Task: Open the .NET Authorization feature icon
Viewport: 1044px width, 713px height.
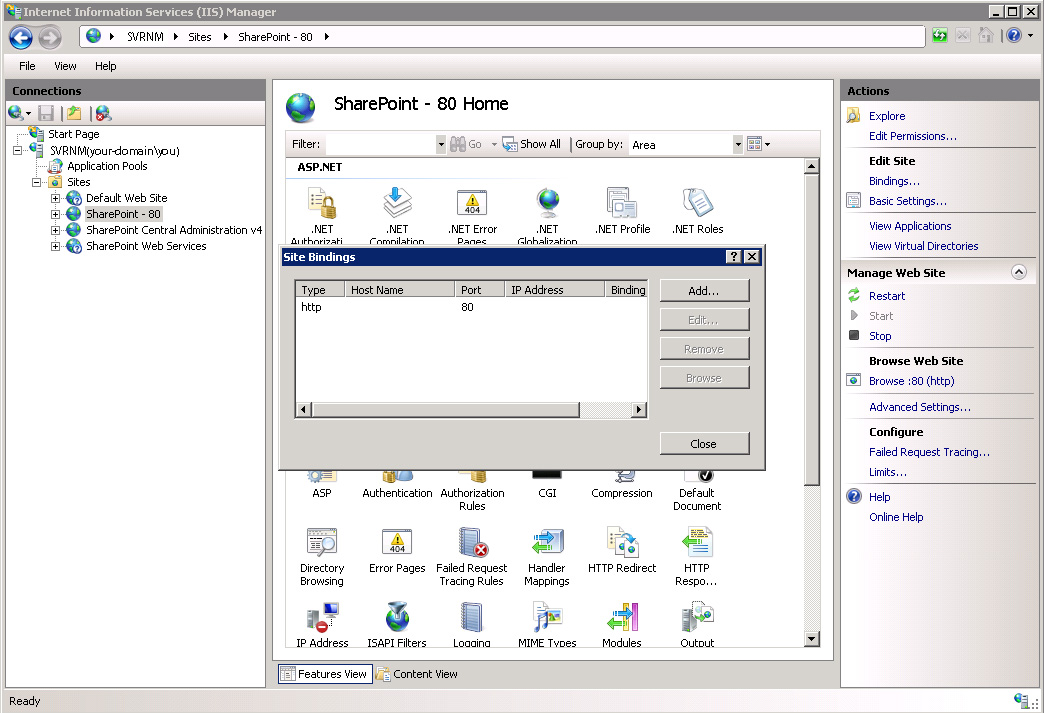Action: click(x=322, y=203)
